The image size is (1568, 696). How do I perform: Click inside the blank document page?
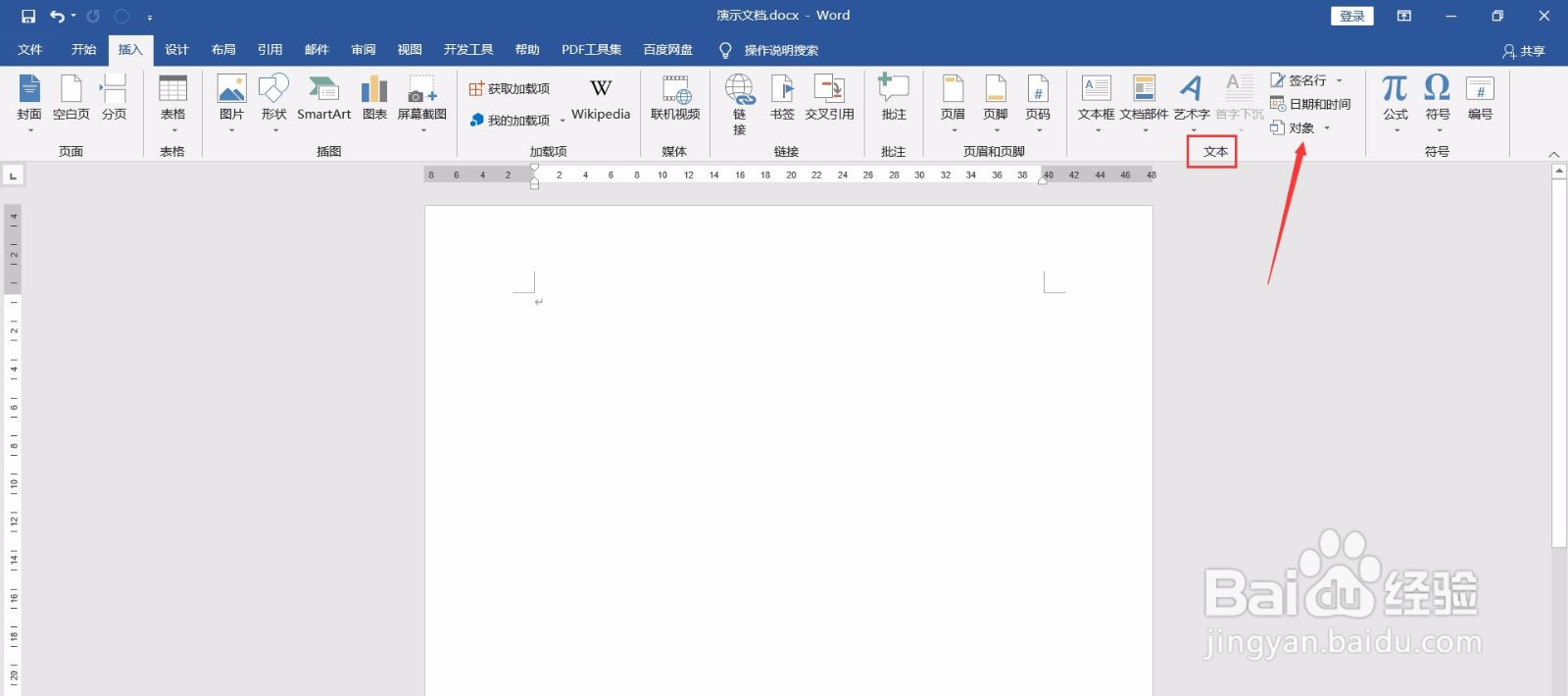click(x=788, y=450)
